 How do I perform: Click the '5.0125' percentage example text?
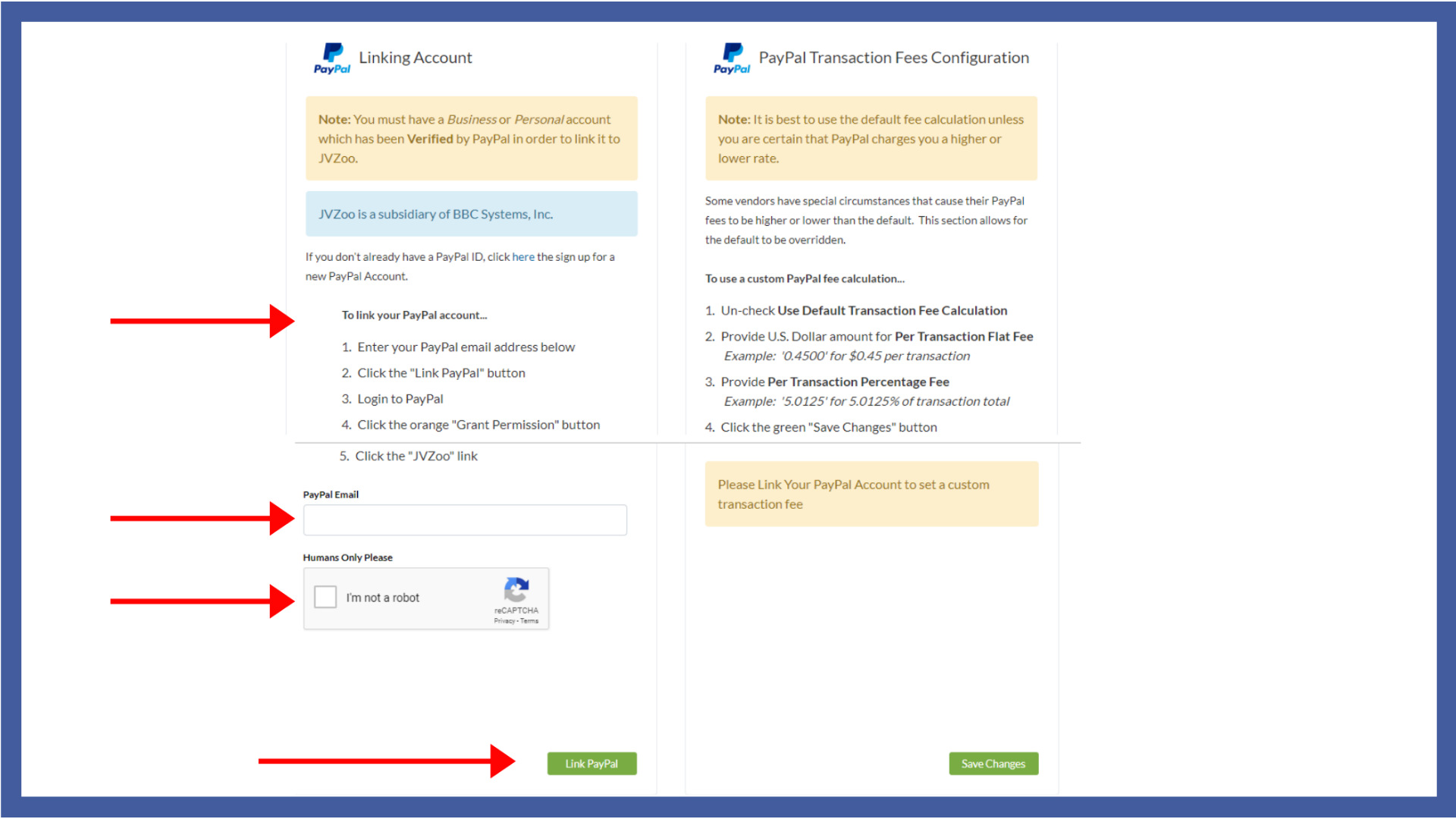(866, 401)
